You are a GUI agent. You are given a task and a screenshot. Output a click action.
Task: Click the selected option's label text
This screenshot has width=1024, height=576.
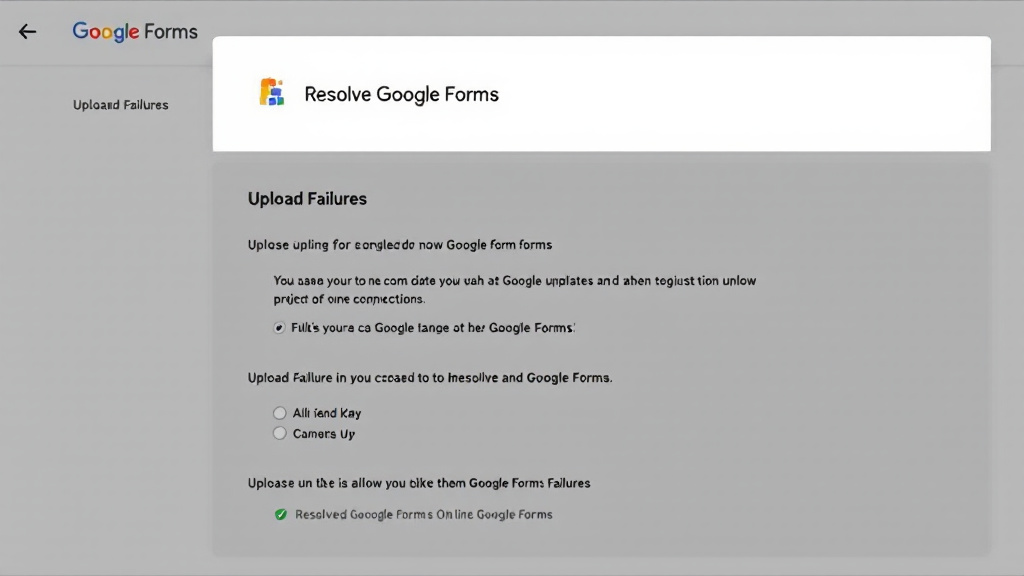click(433, 328)
